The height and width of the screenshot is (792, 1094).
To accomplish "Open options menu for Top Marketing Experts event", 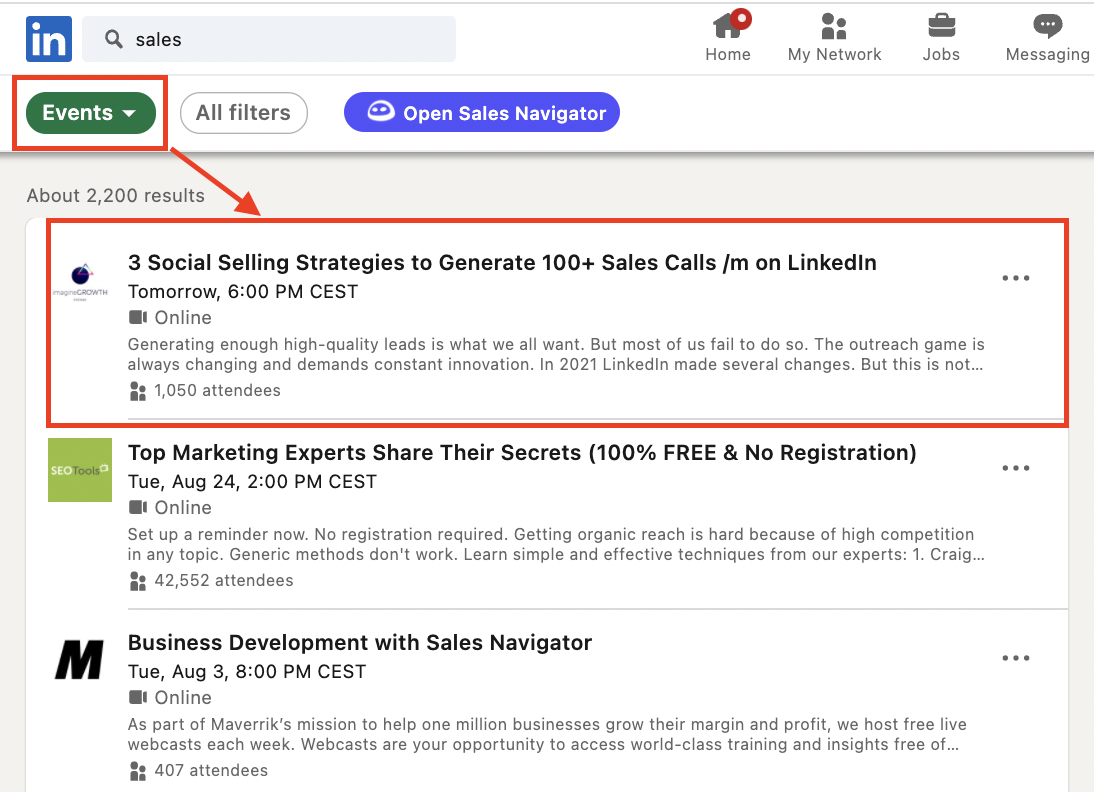I will click(x=1016, y=468).
